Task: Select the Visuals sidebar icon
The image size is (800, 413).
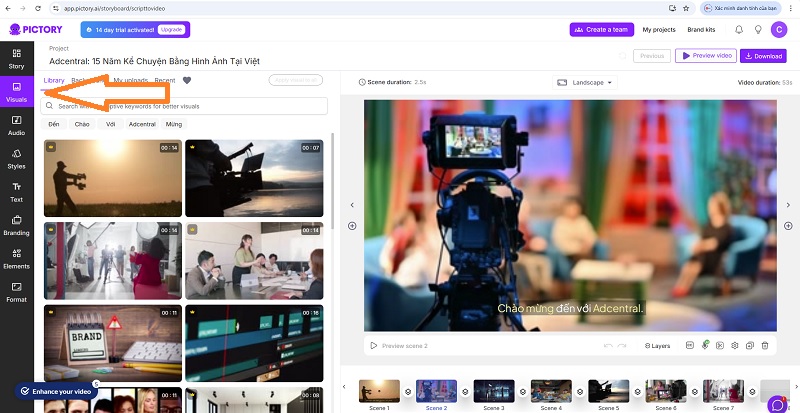Action: coord(16,92)
